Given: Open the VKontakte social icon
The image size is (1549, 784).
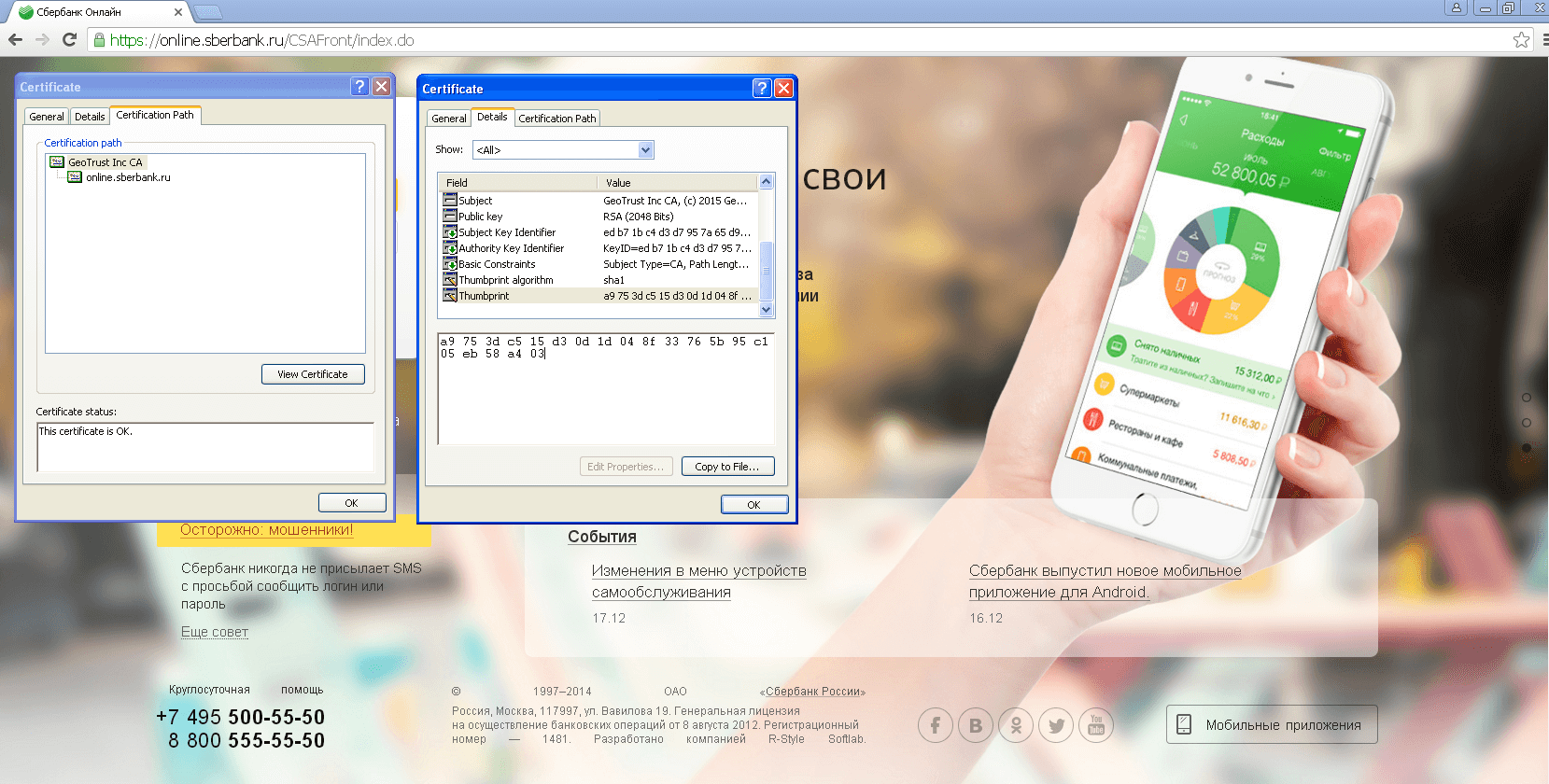Looking at the screenshot, I should (976, 725).
